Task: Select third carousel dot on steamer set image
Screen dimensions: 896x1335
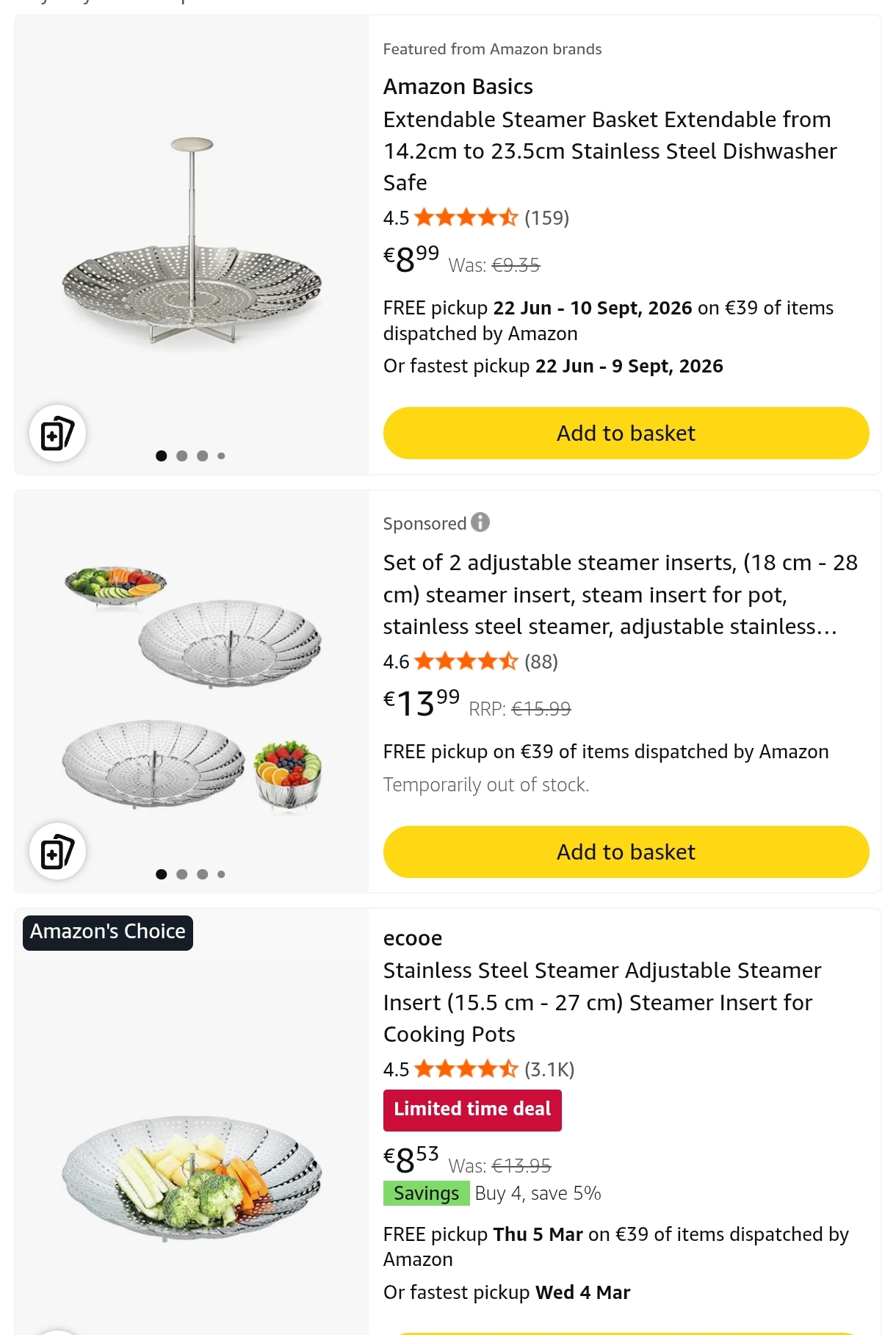Action: coord(203,874)
